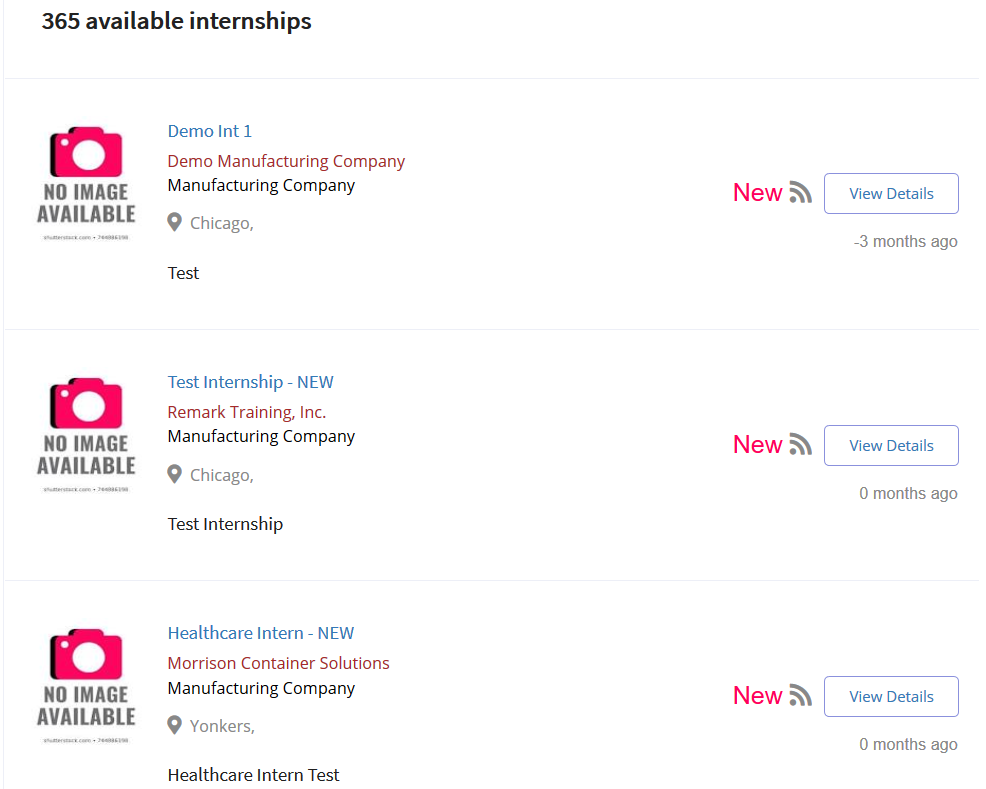The image size is (986, 789).
Task: Click New badge on Healthcare Intern listing
Action: click(758, 695)
